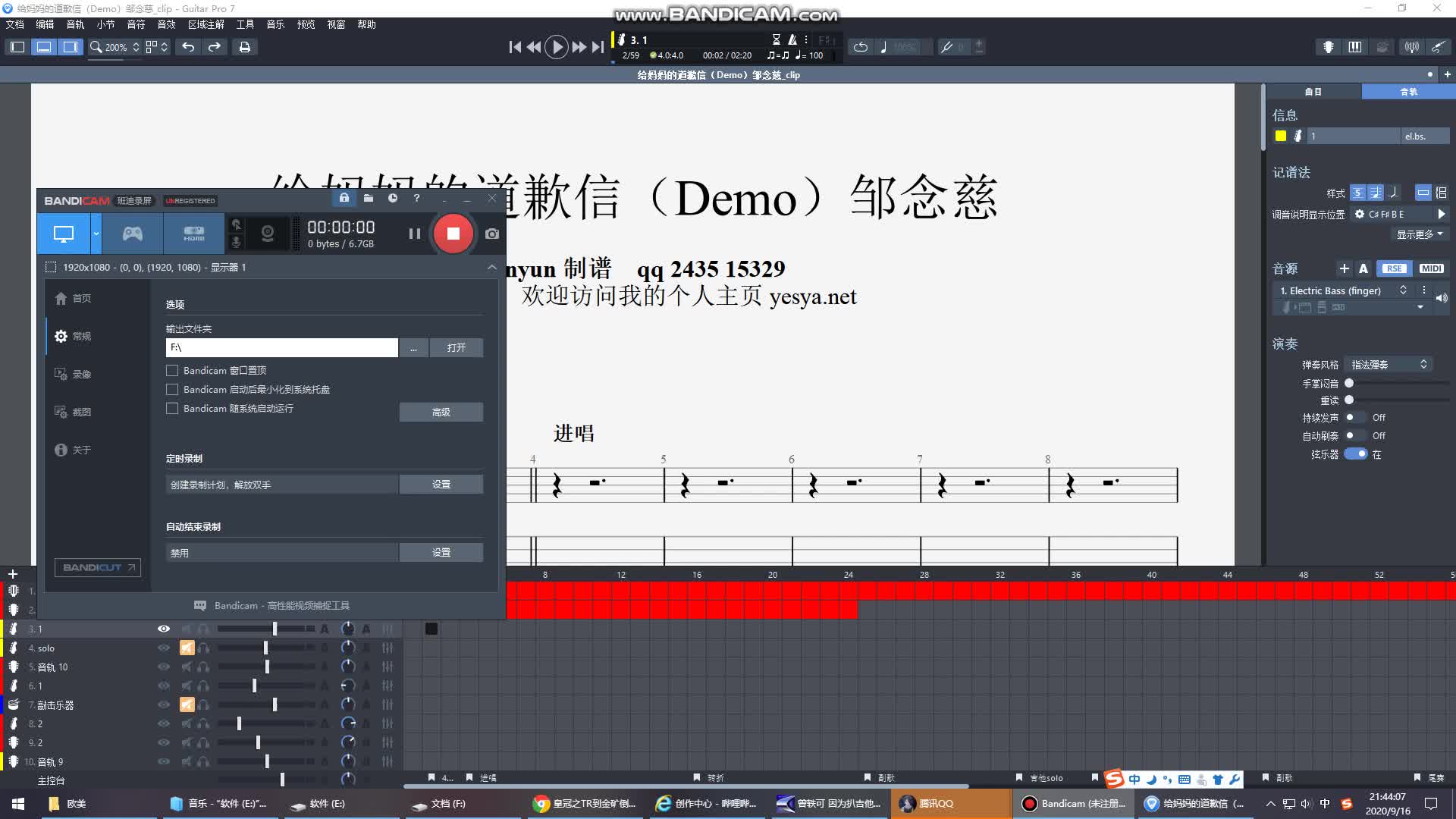The width and height of the screenshot is (1456, 819).
Task: Toggle visibility of the 敲击乐器 track
Action: [x=163, y=705]
